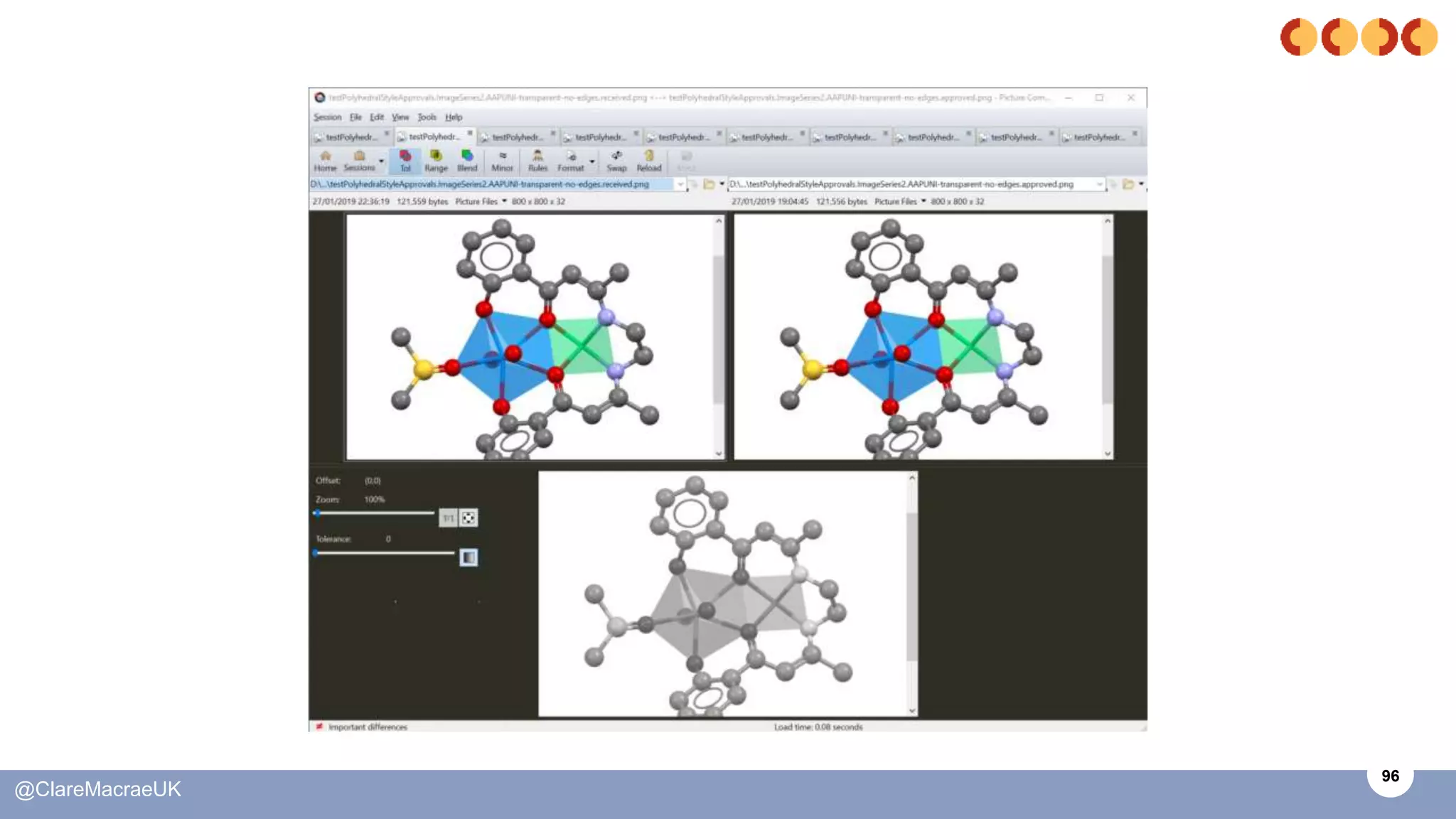Click the right file path field
This screenshot has width=1456, height=819.
coord(910,184)
